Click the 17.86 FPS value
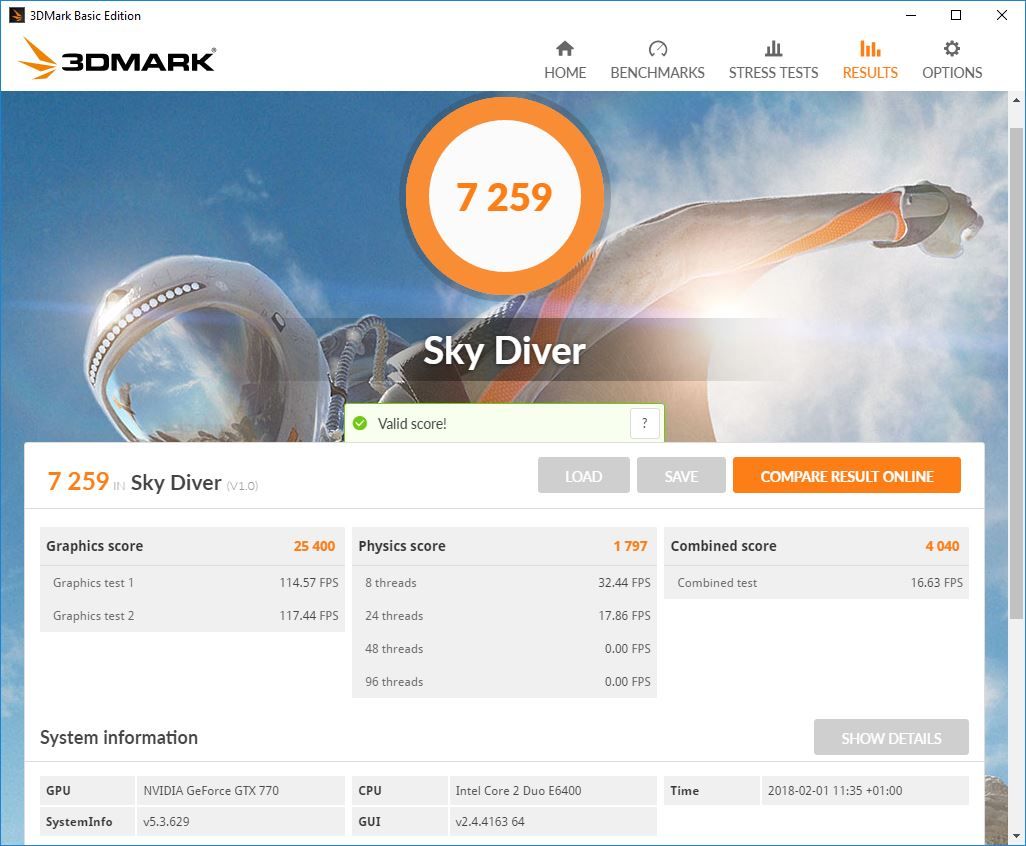 click(x=624, y=616)
